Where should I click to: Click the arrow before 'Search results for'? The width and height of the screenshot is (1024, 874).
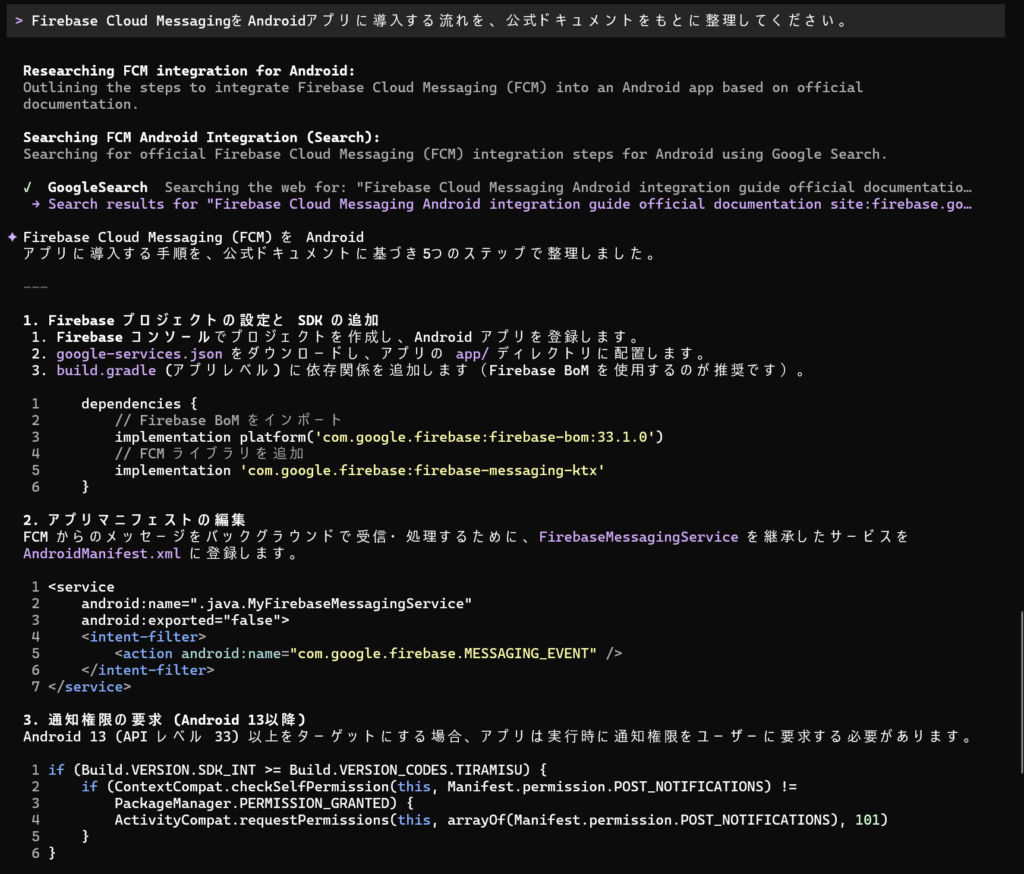[x=36, y=204]
